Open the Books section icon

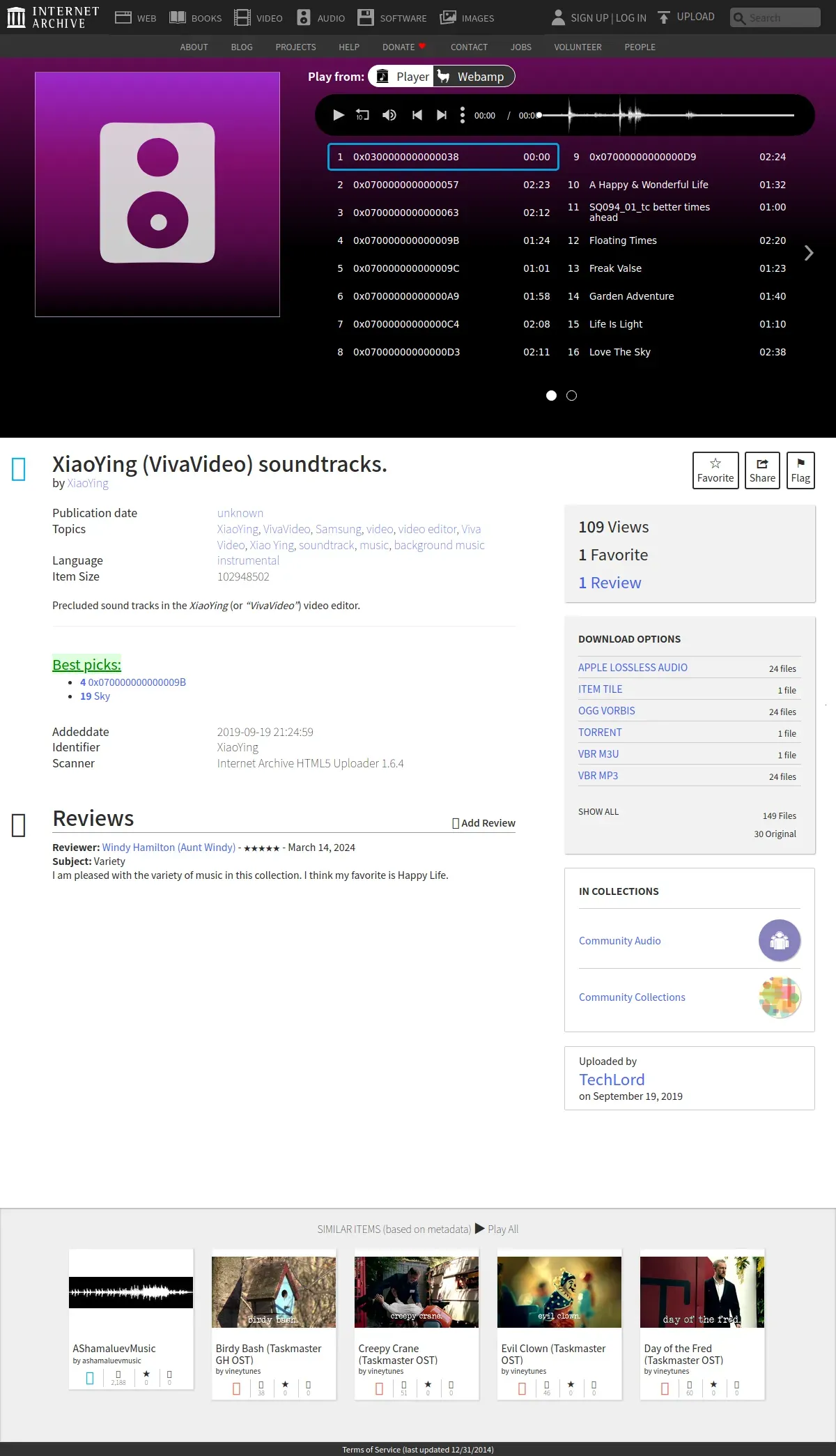[x=178, y=17]
